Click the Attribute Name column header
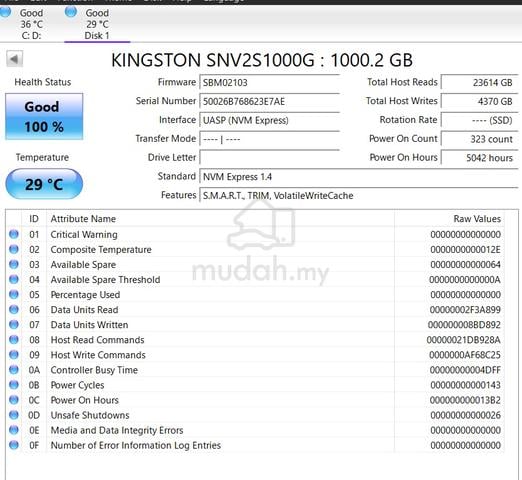 coord(83,219)
